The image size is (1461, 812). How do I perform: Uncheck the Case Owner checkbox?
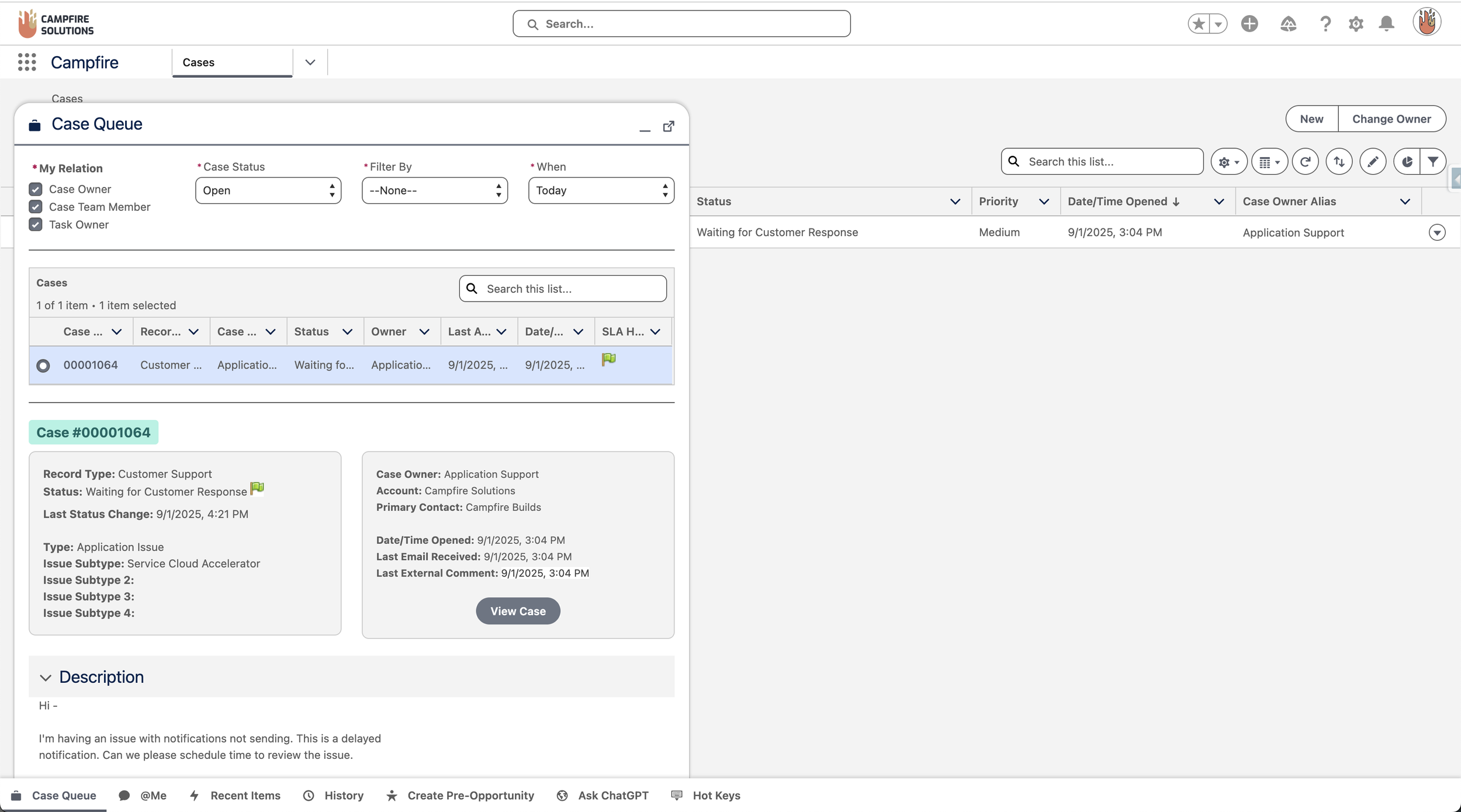(x=36, y=189)
